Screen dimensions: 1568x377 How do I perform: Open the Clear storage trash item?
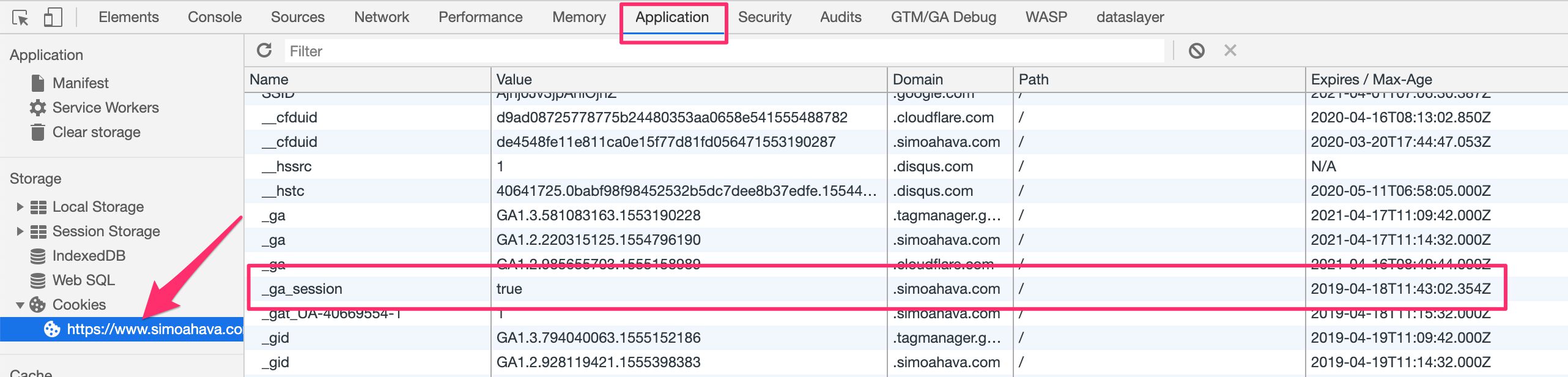click(96, 132)
